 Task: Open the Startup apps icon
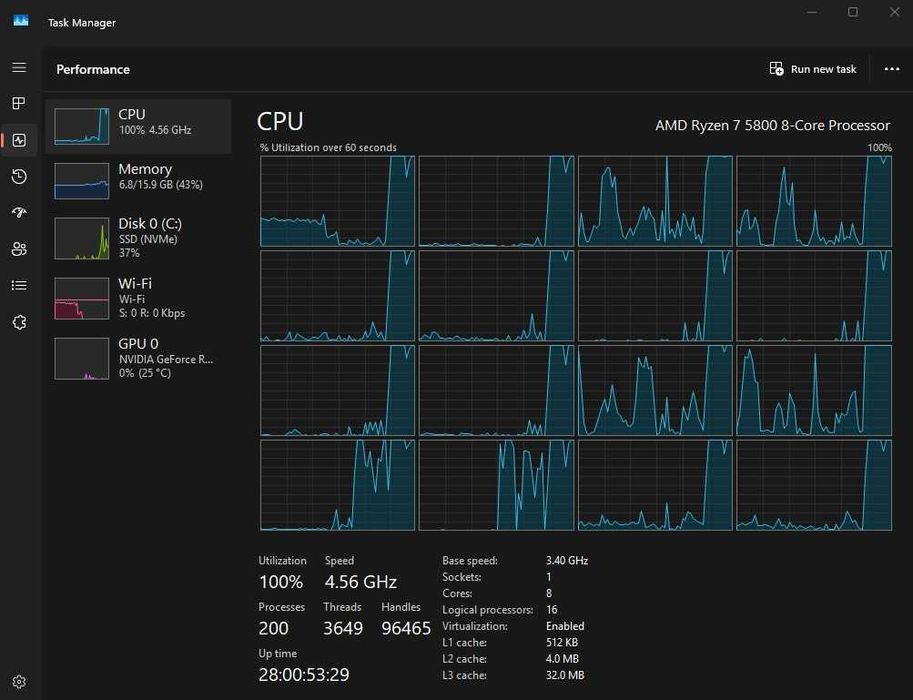[19, 213]
